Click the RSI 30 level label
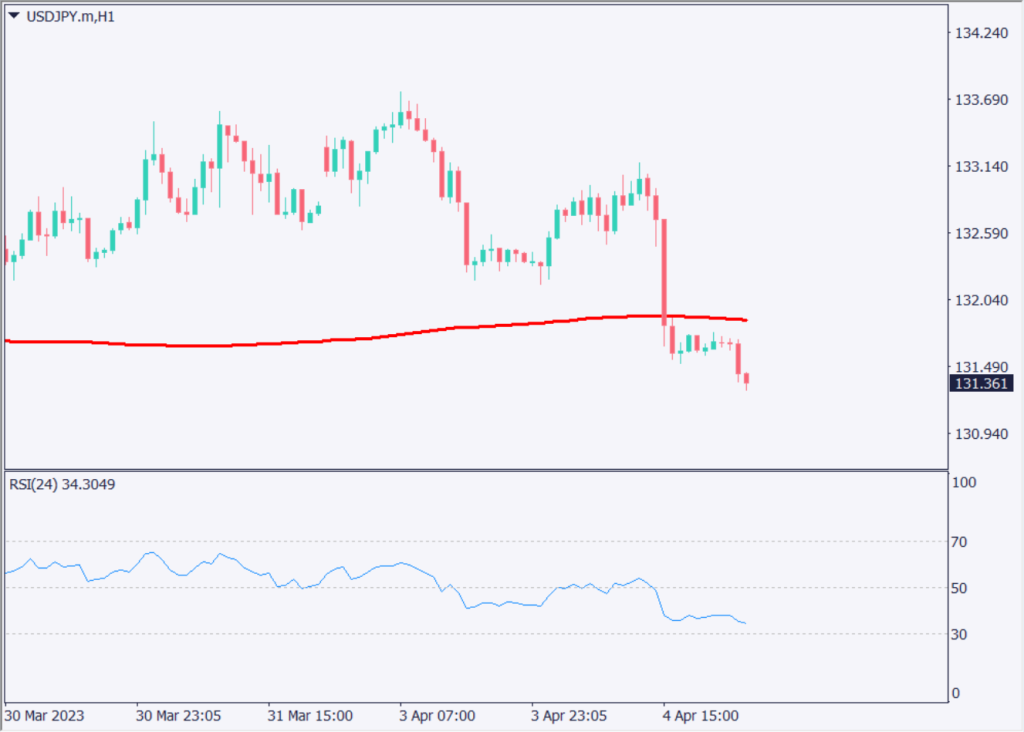The width and height of the screenshot is (1024, 732). (959, 634)
